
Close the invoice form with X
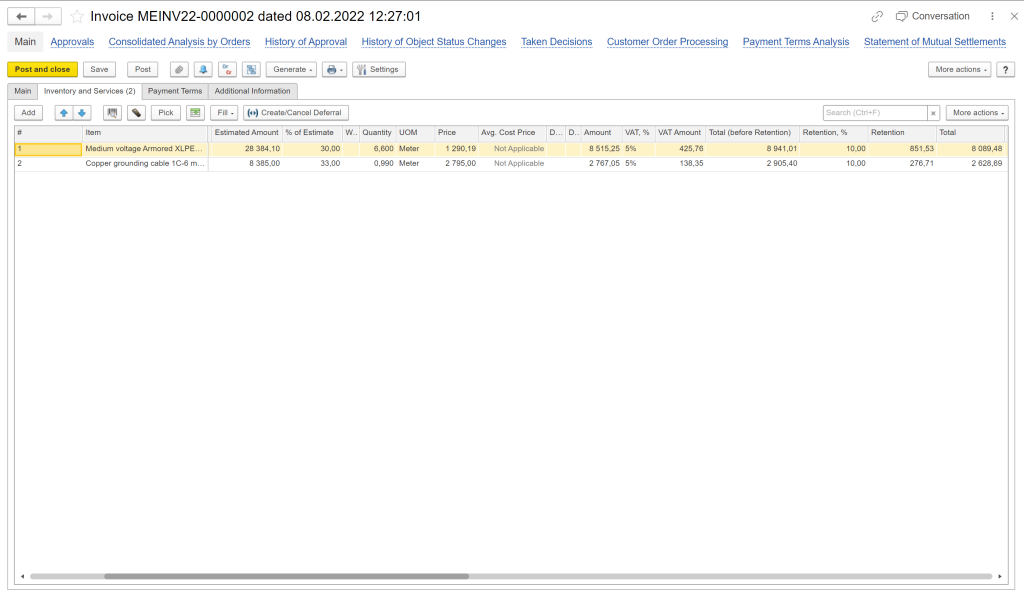point(1014,16)
